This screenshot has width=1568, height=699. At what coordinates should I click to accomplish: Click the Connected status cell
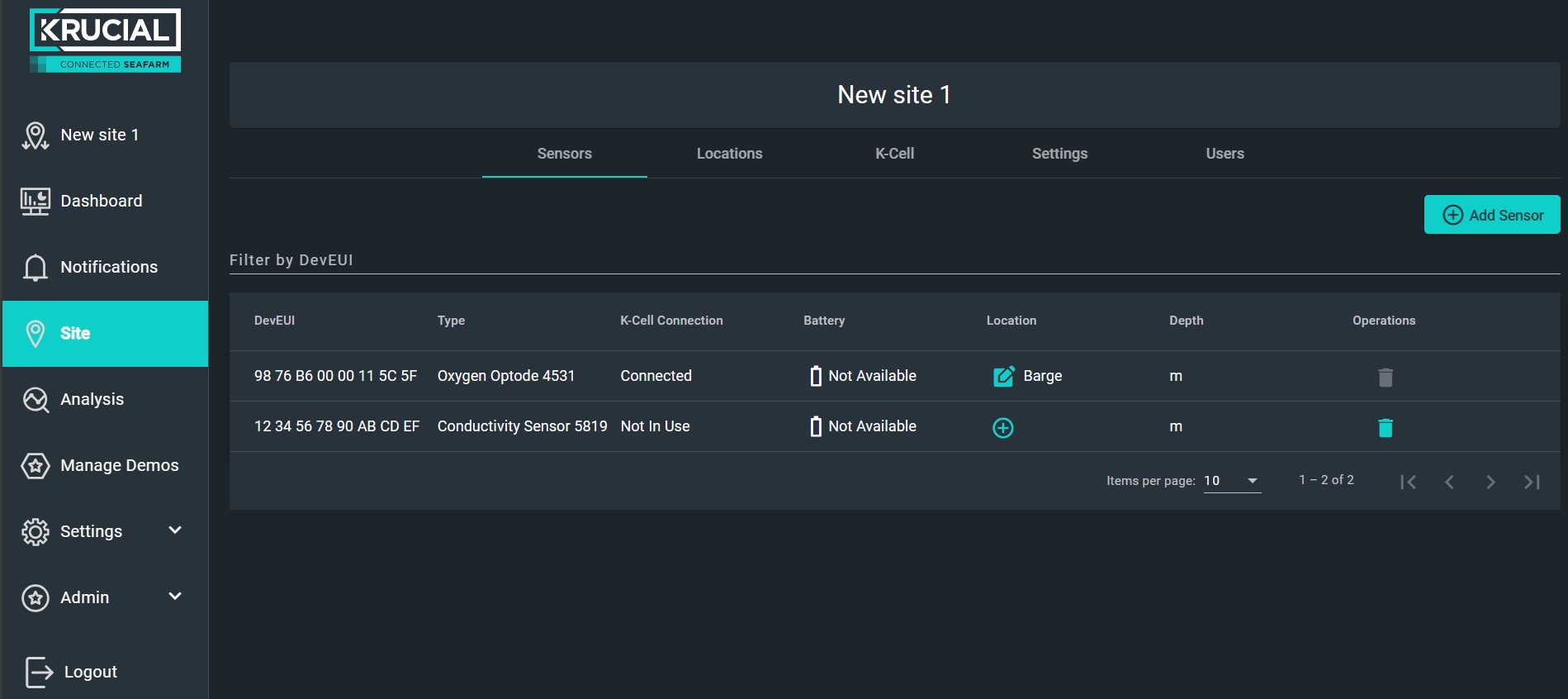[x=656, y=376]
